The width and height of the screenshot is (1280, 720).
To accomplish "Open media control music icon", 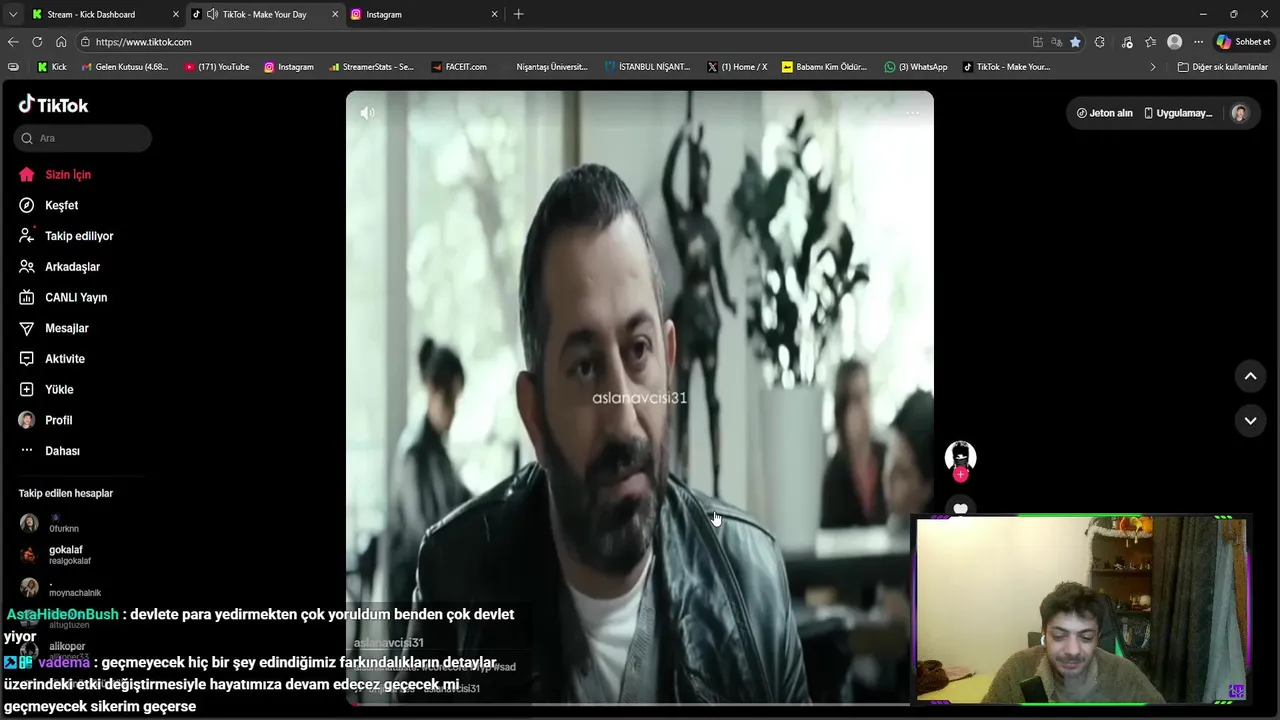I will [1127, 42].
